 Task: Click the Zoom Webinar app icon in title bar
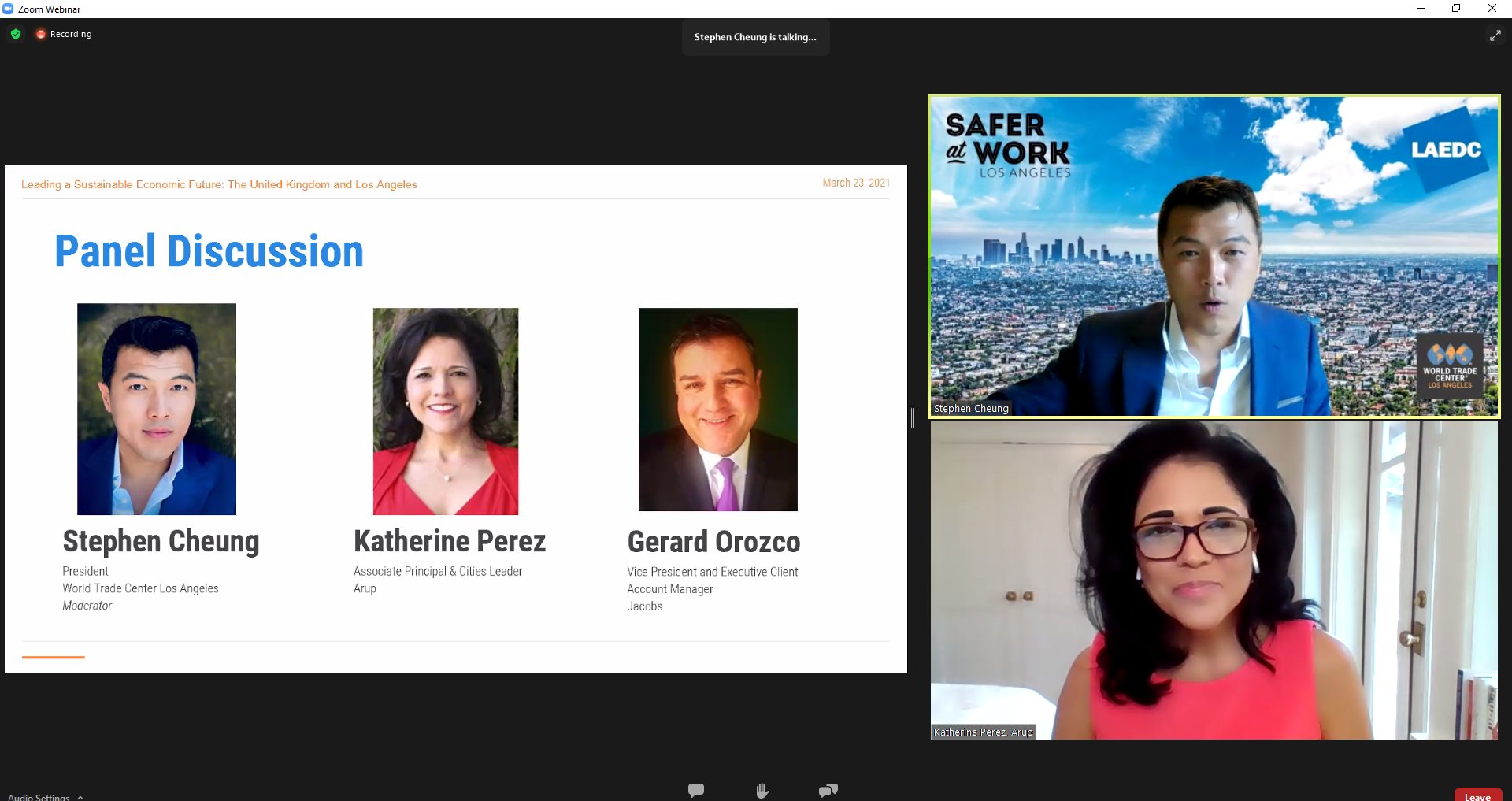pos(8,9)
